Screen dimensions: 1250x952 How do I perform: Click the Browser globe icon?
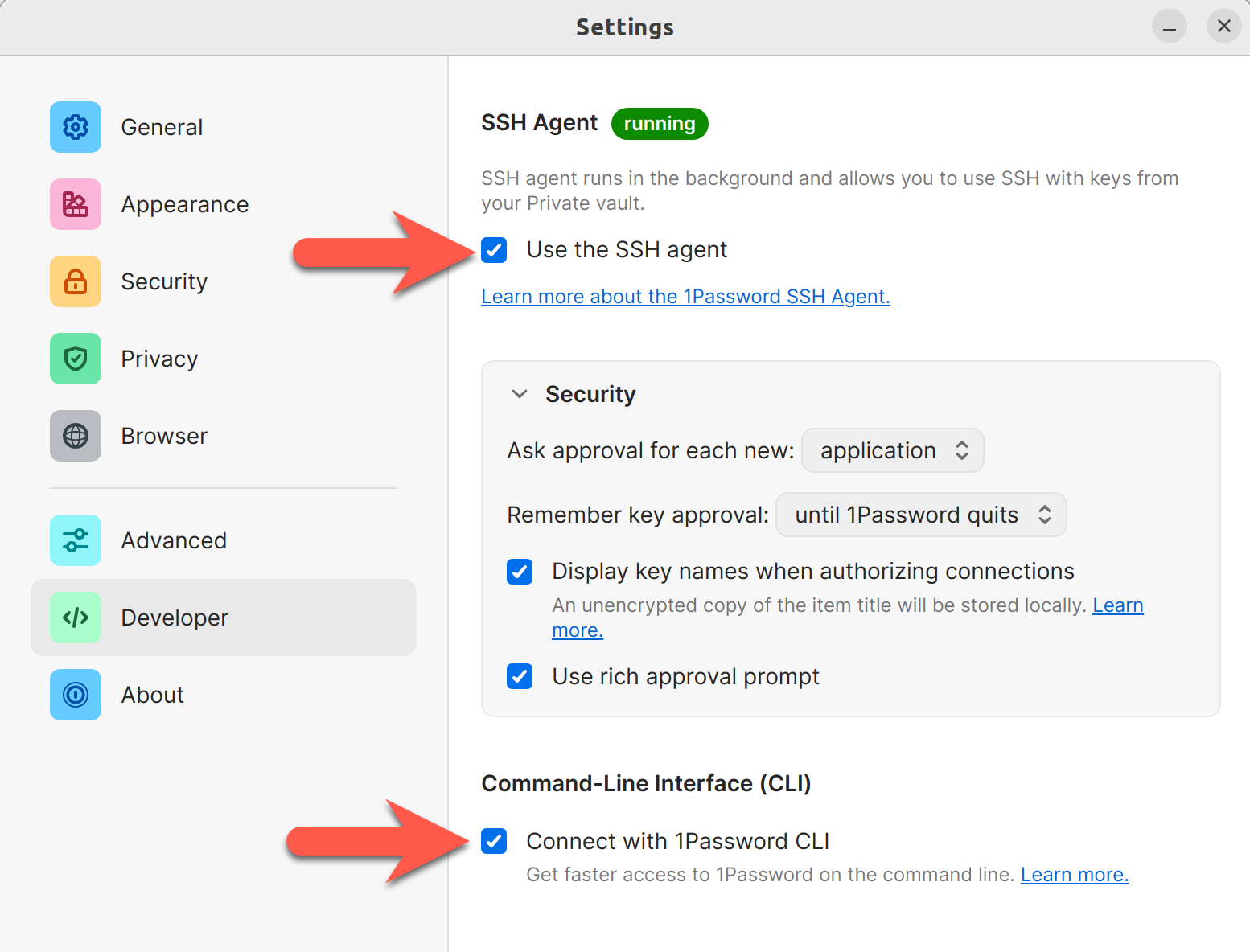pyautogui.click(x=76, y=436)
